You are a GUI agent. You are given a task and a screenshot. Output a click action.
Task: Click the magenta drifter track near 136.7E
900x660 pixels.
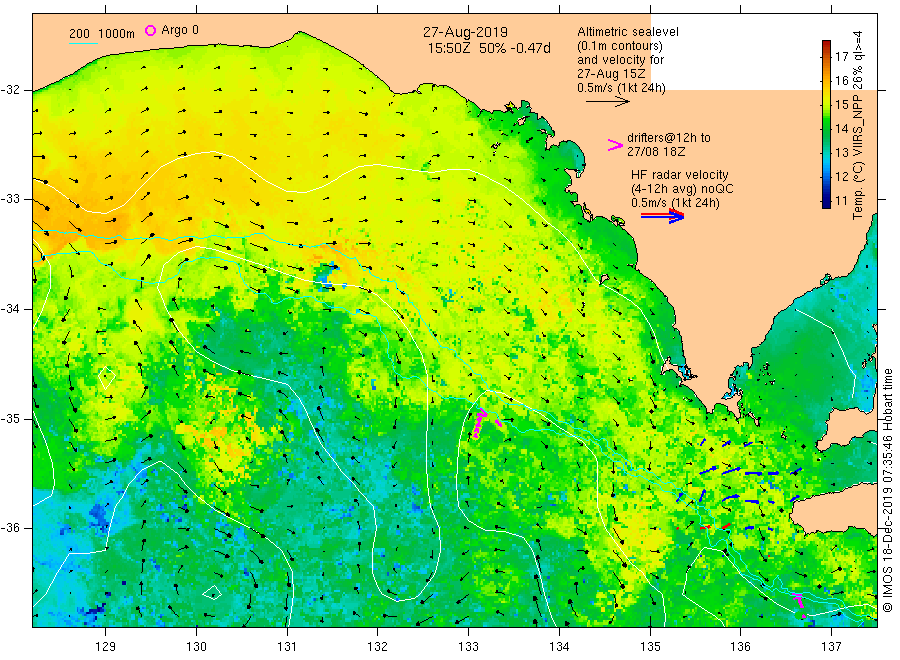pos(800,604)
